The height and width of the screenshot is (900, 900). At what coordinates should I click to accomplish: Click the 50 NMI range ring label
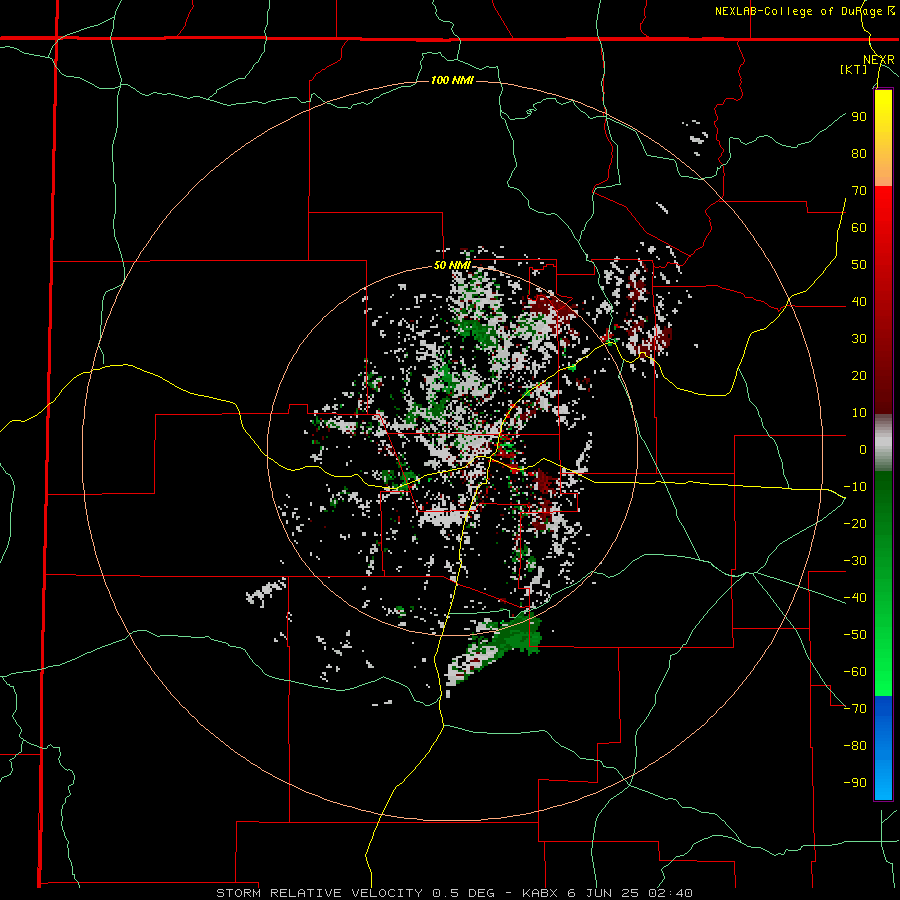(x=452, y=265)
